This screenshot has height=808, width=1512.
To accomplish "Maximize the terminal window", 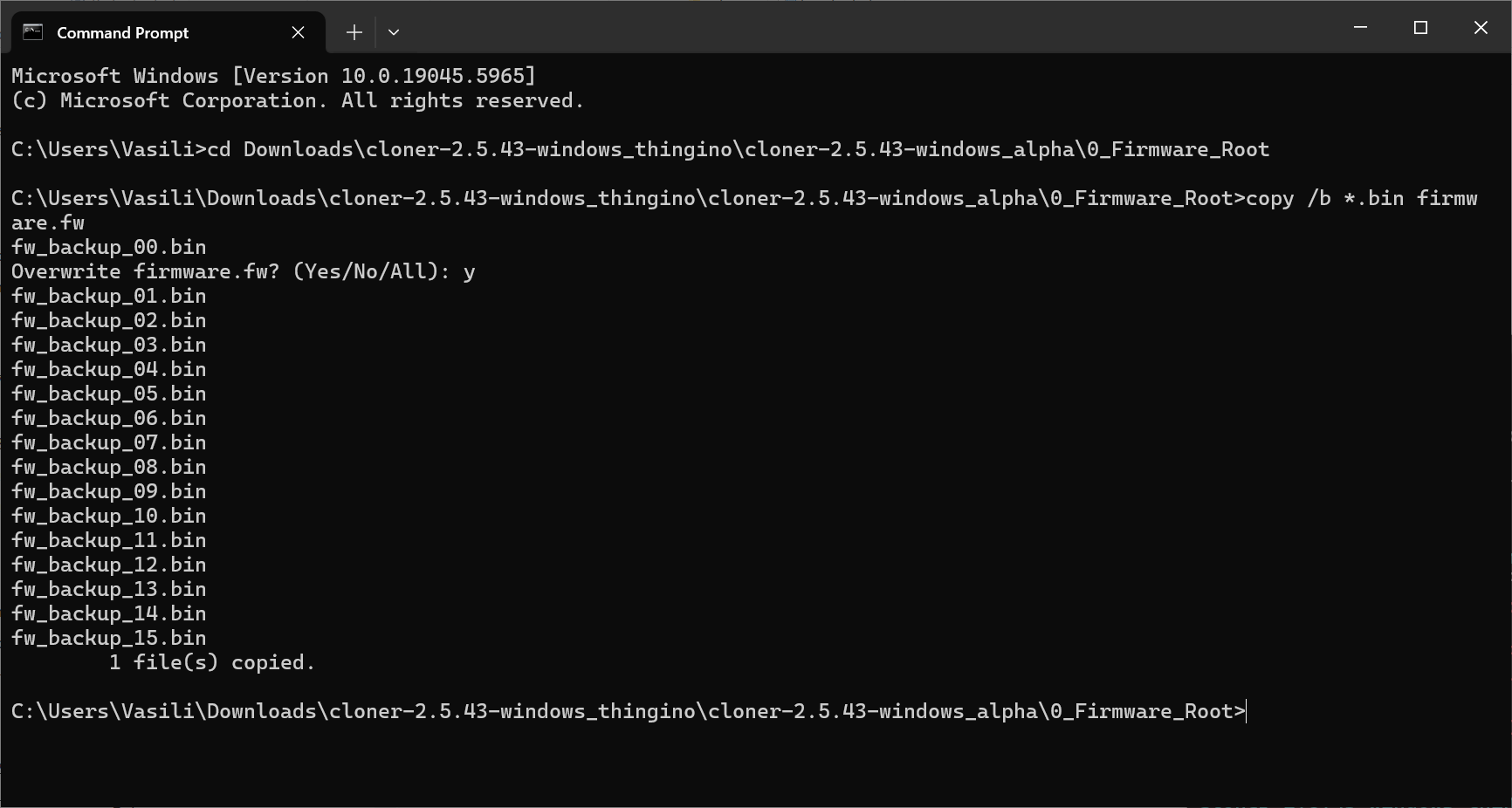I will [1420, 28].
